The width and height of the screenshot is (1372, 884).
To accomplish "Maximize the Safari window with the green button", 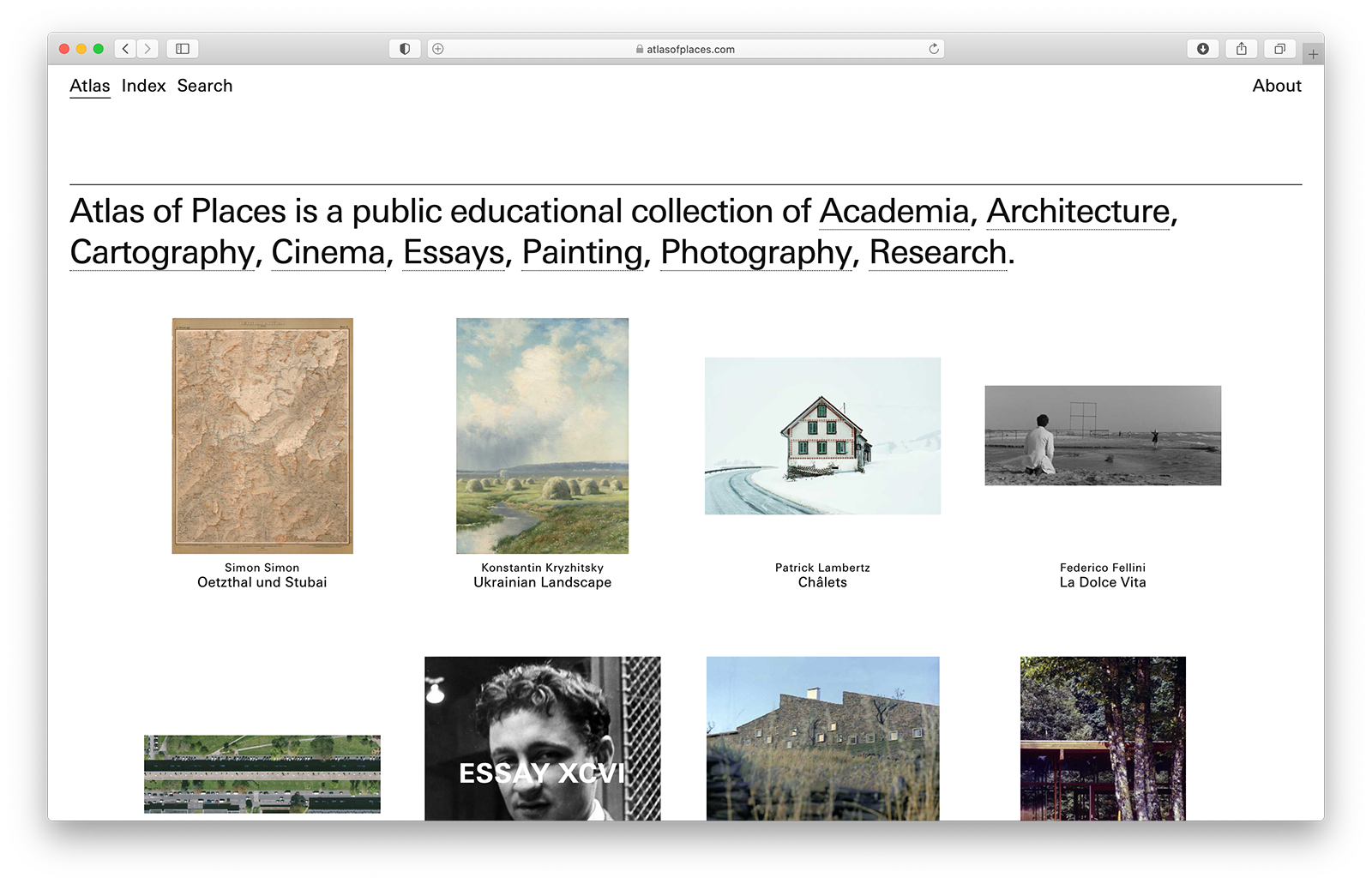I will pyautogui.click(x=99, y=49).
